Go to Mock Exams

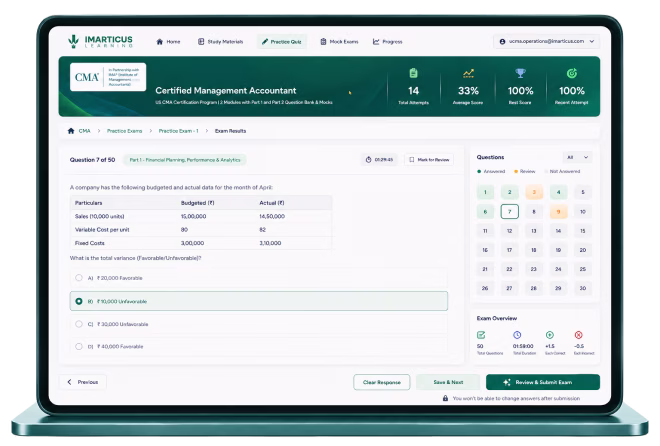pyautogui.click(x=339, y=42)
